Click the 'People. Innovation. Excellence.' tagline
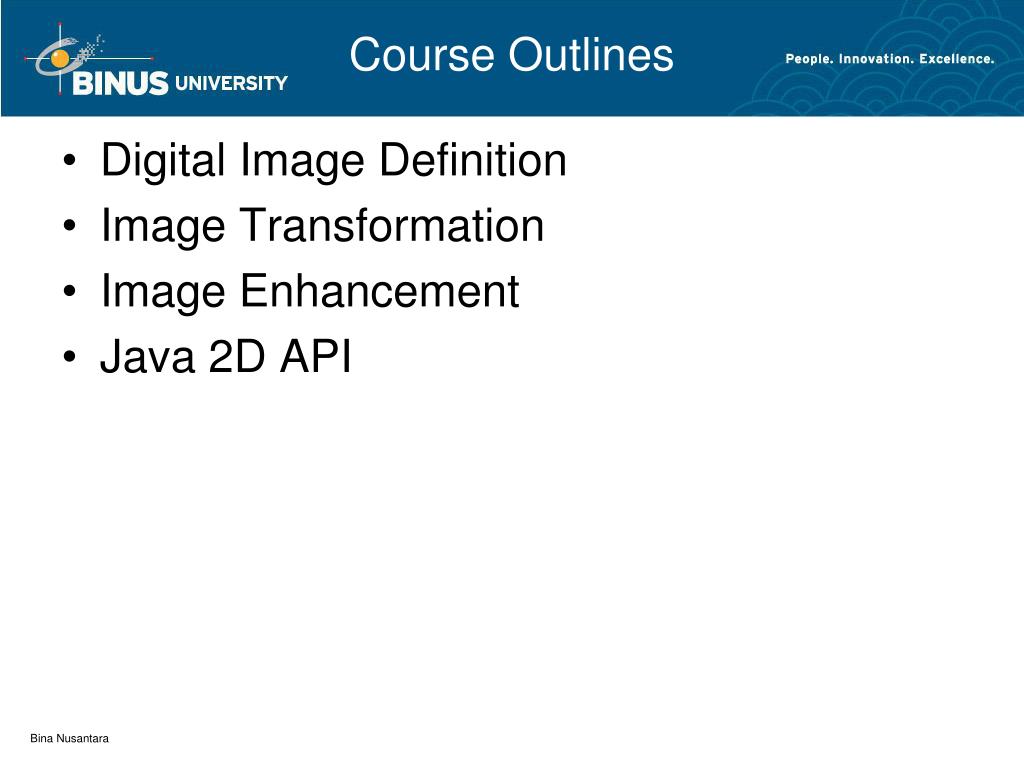This screenshot has height=768, width=1024. pos(889,59)
